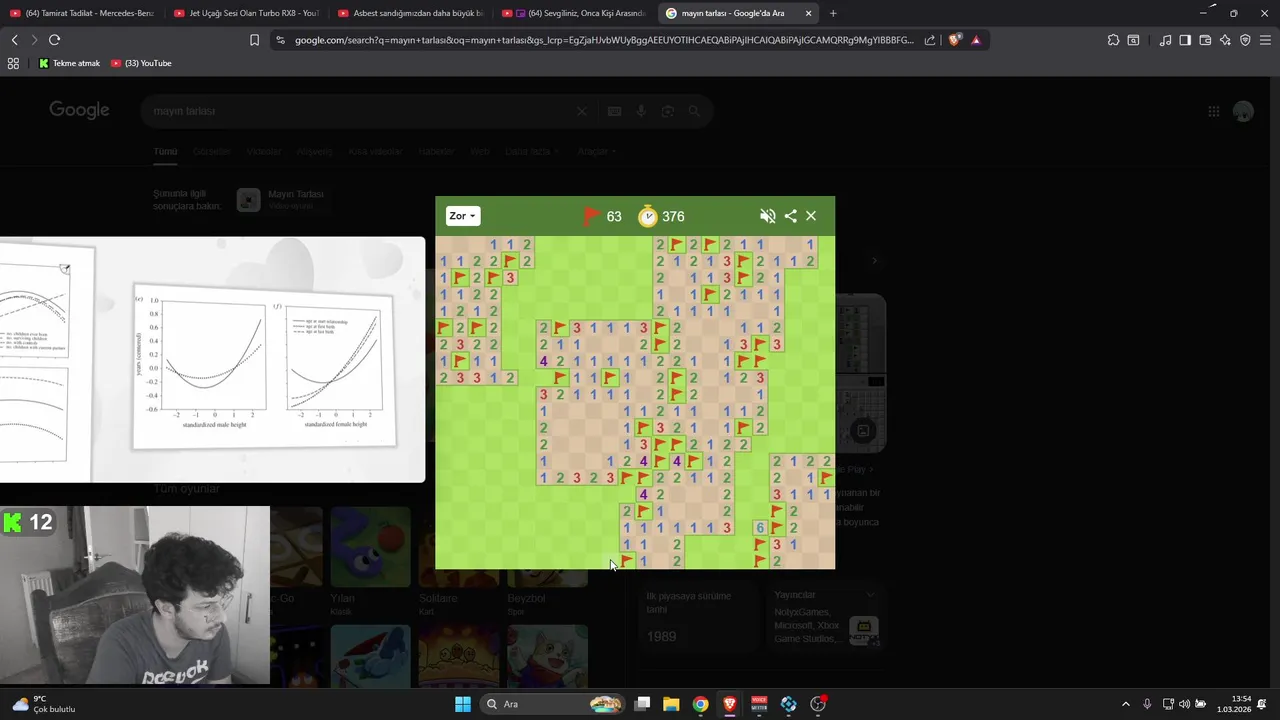This screenshot has height=720, width=1280.
Task: Open the apps grid in bookmarks bar
Action: [13, 63]
